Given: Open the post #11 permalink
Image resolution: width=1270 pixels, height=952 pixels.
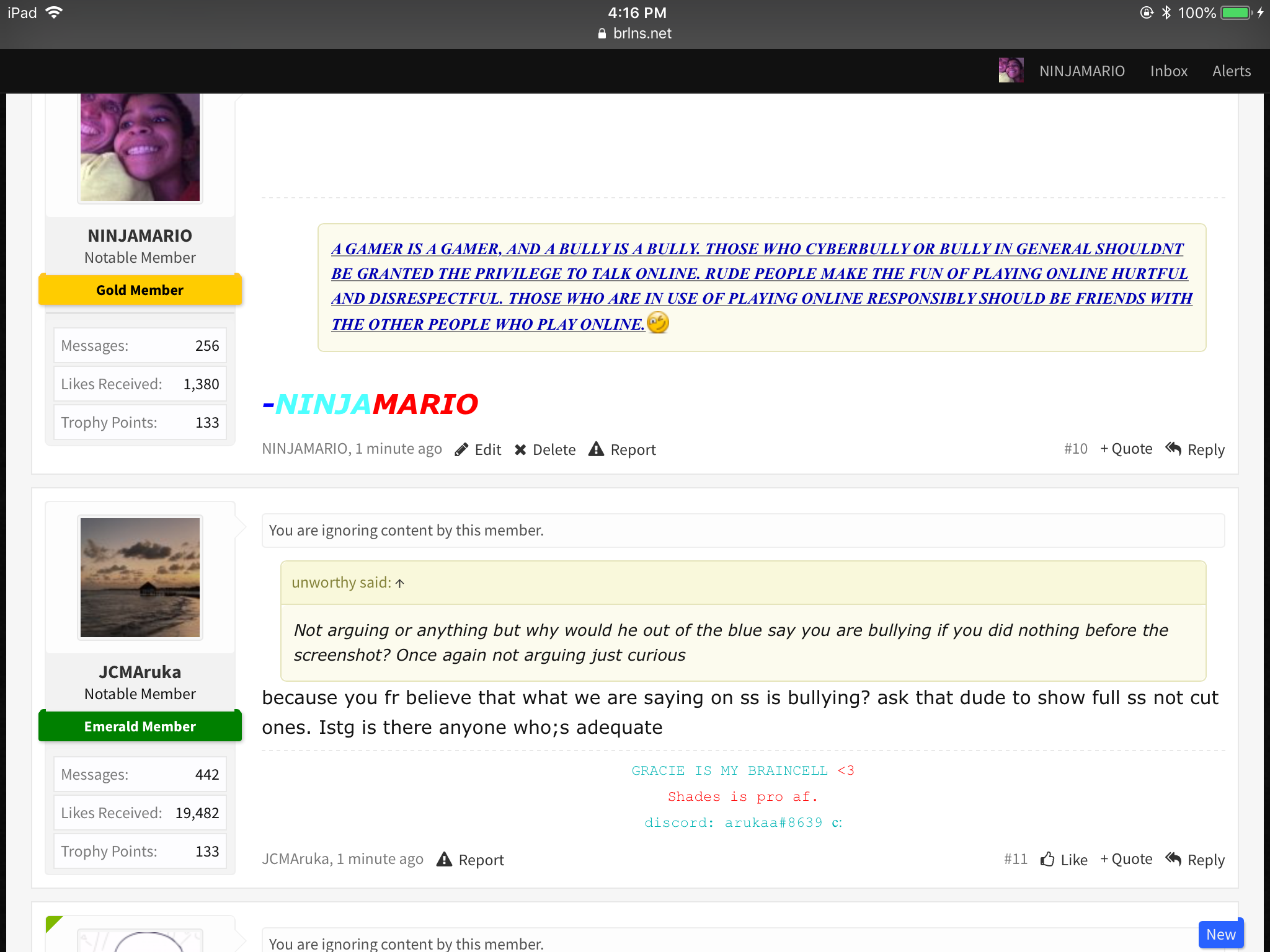Looking at the screenshot, I should tap(1015, 859).
